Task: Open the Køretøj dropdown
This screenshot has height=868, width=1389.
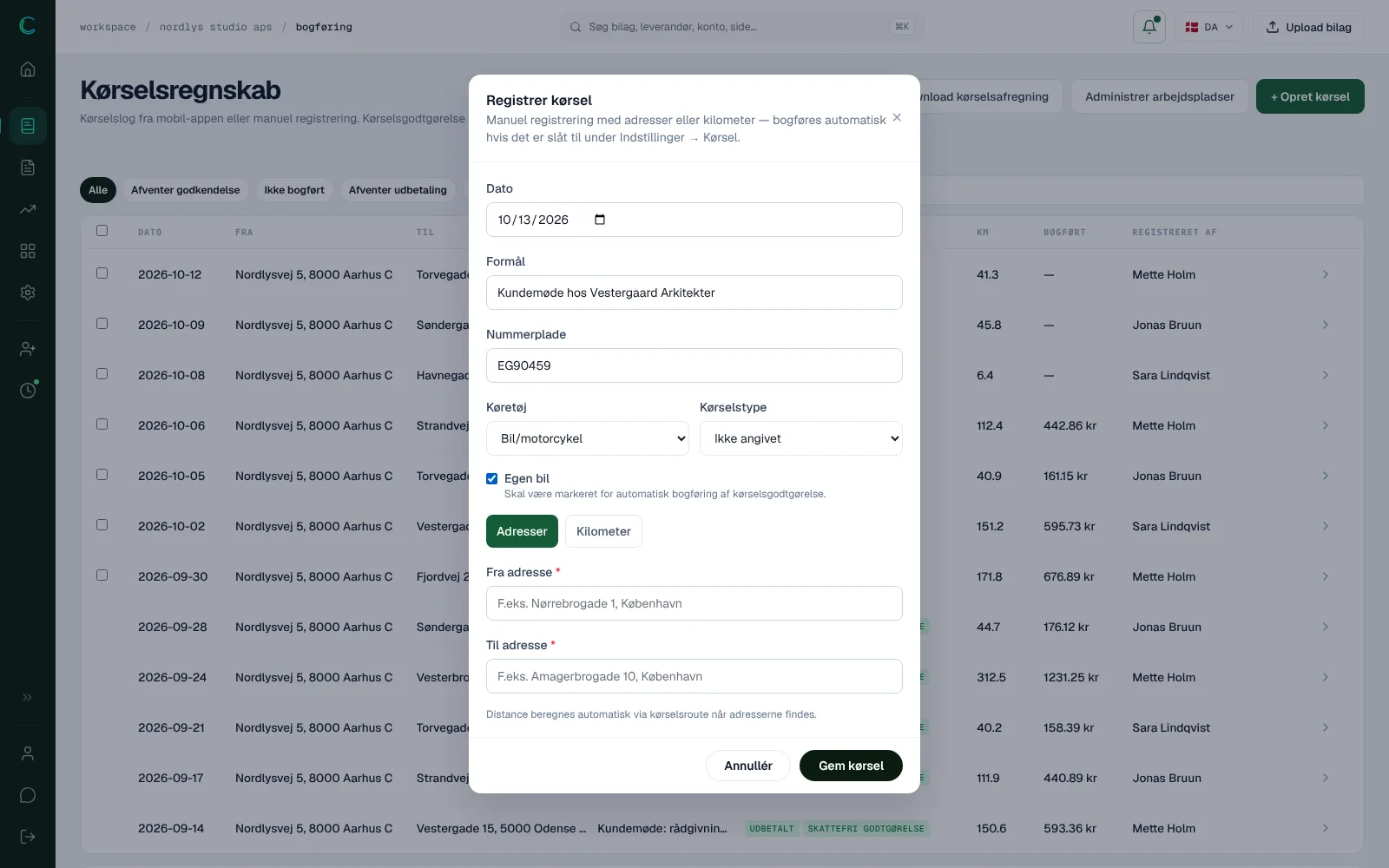Action: [588, 438]
